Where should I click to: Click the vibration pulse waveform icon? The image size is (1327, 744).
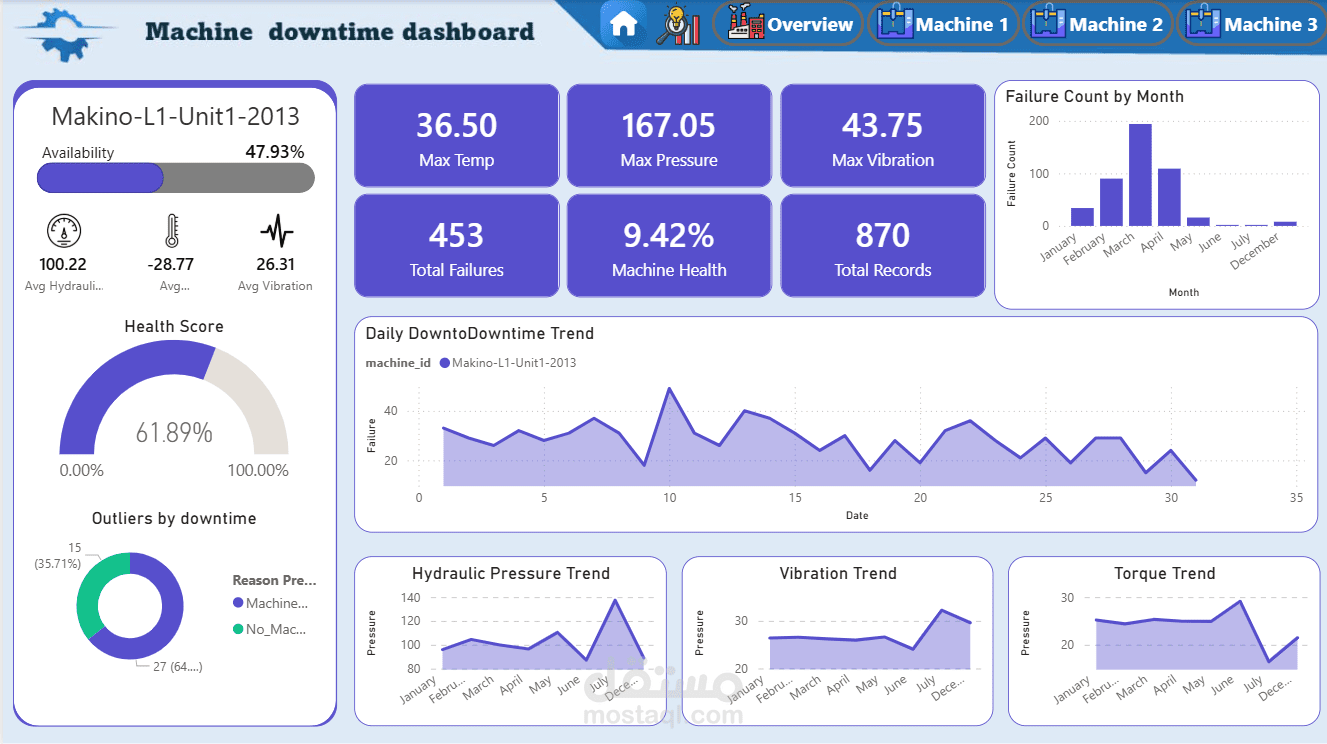coord(276,231)
